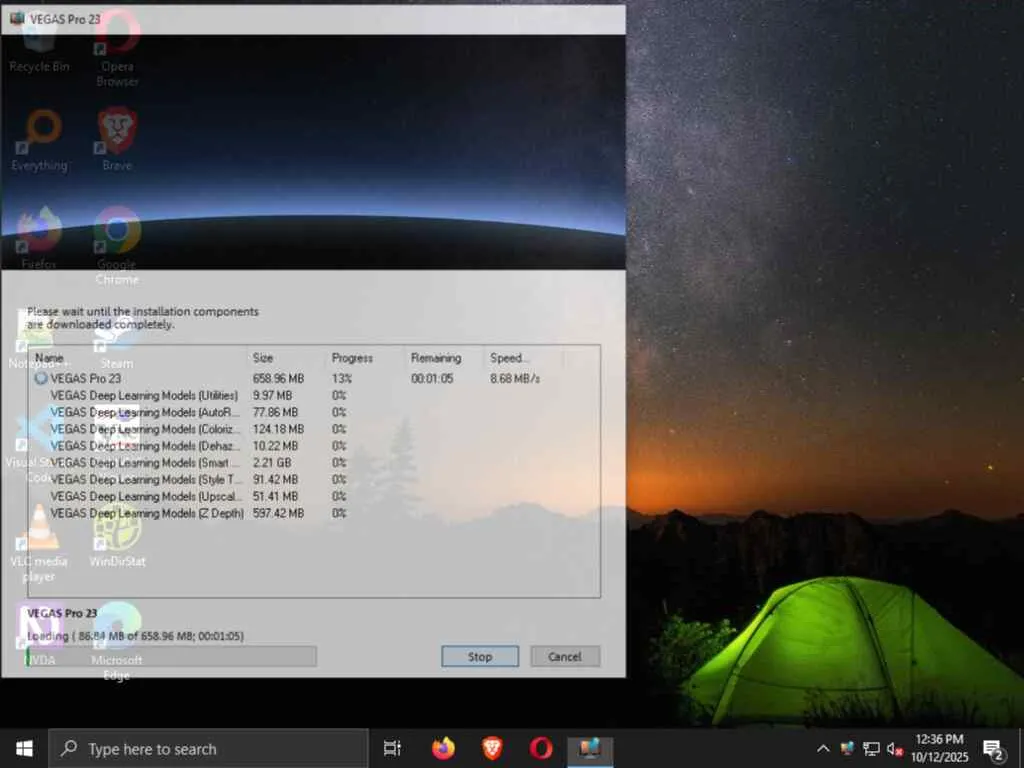This screenshot has height=768, width=1024.
Task: Open the network status tray icon
Action: (871, 748)
